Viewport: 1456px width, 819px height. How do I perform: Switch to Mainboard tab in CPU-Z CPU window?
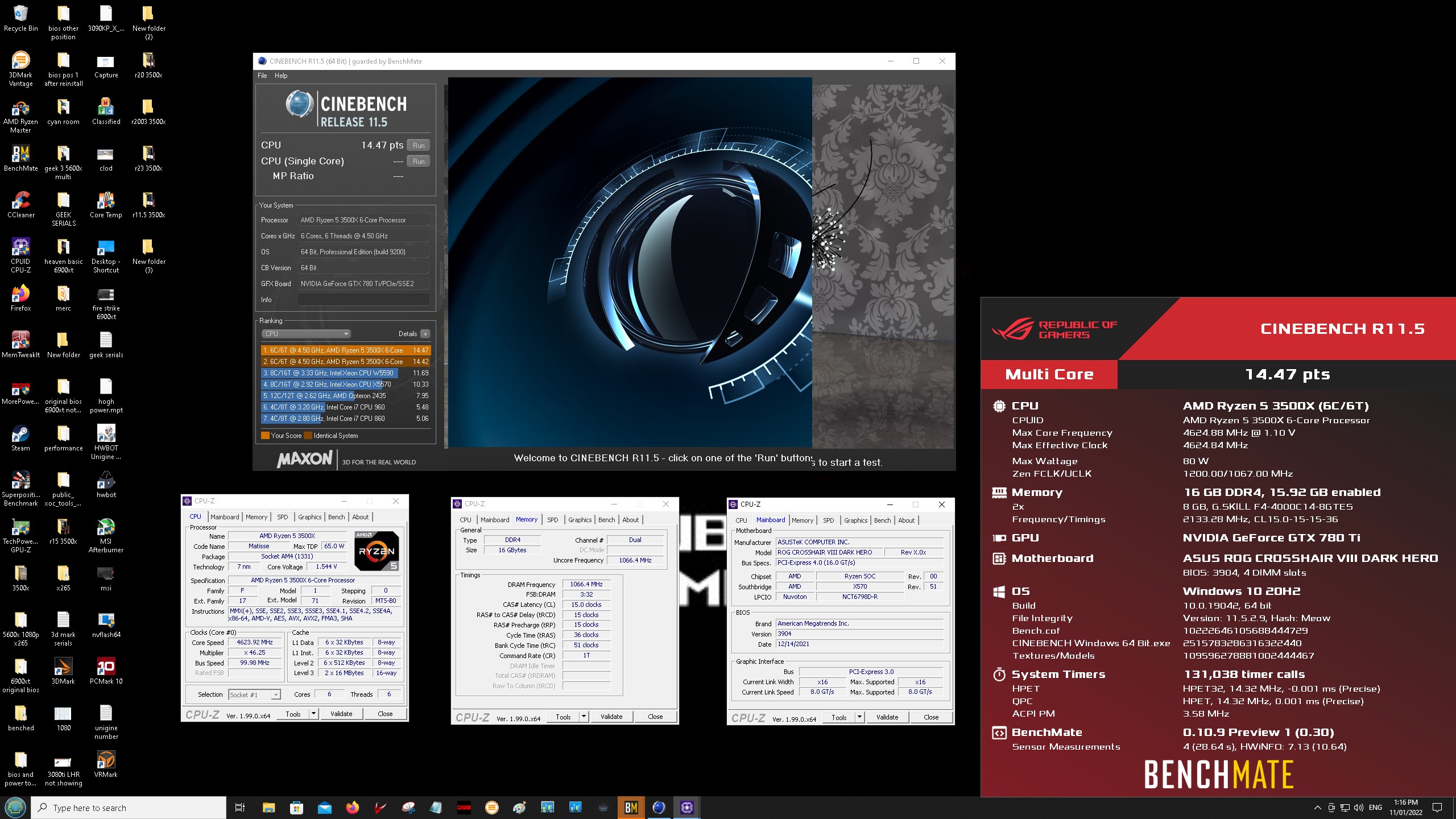pos(225,517)
